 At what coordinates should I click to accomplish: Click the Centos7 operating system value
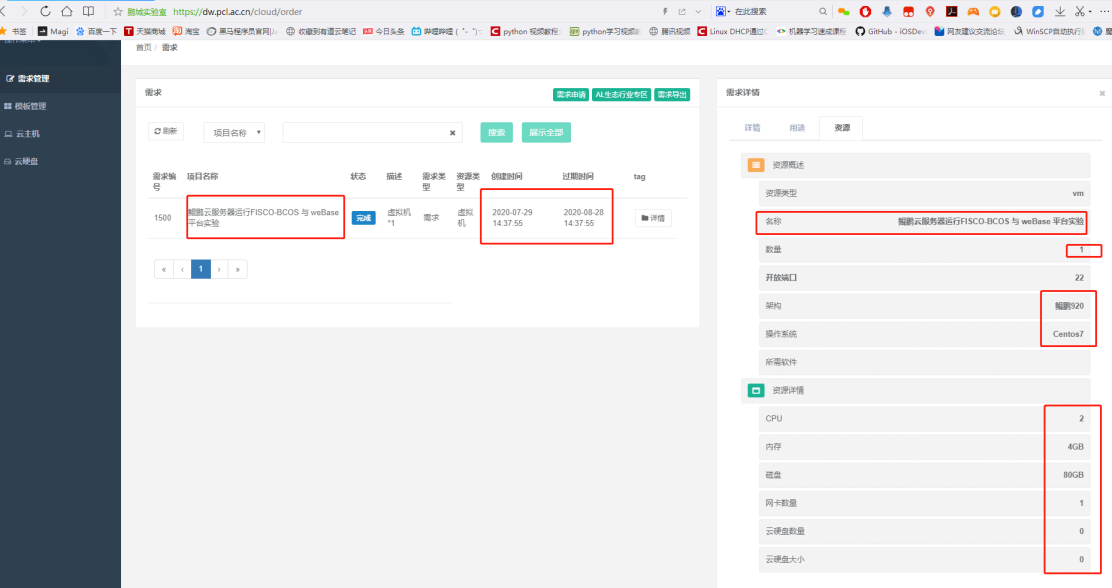[1068, 334]
